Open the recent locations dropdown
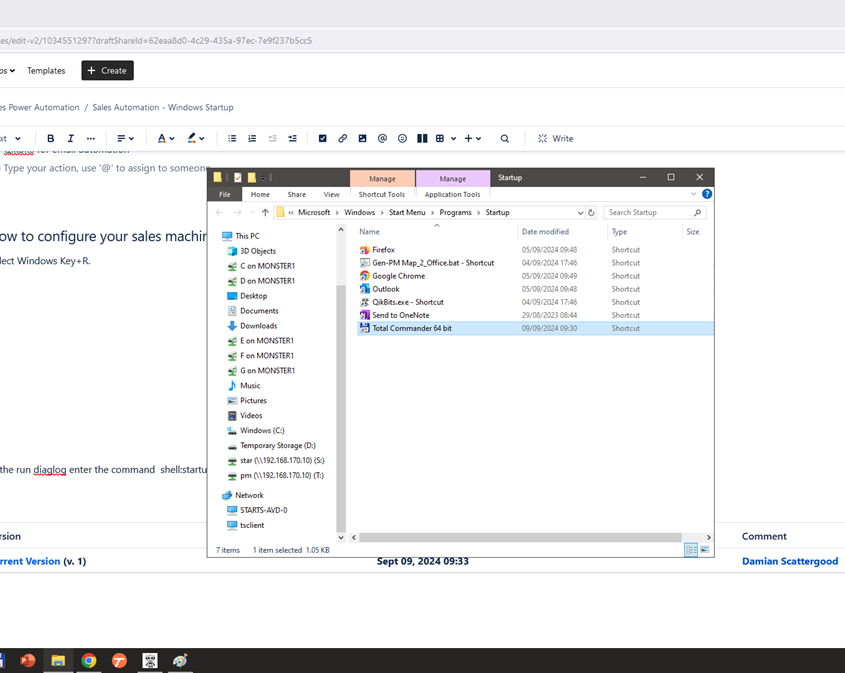 coord(252,213)
